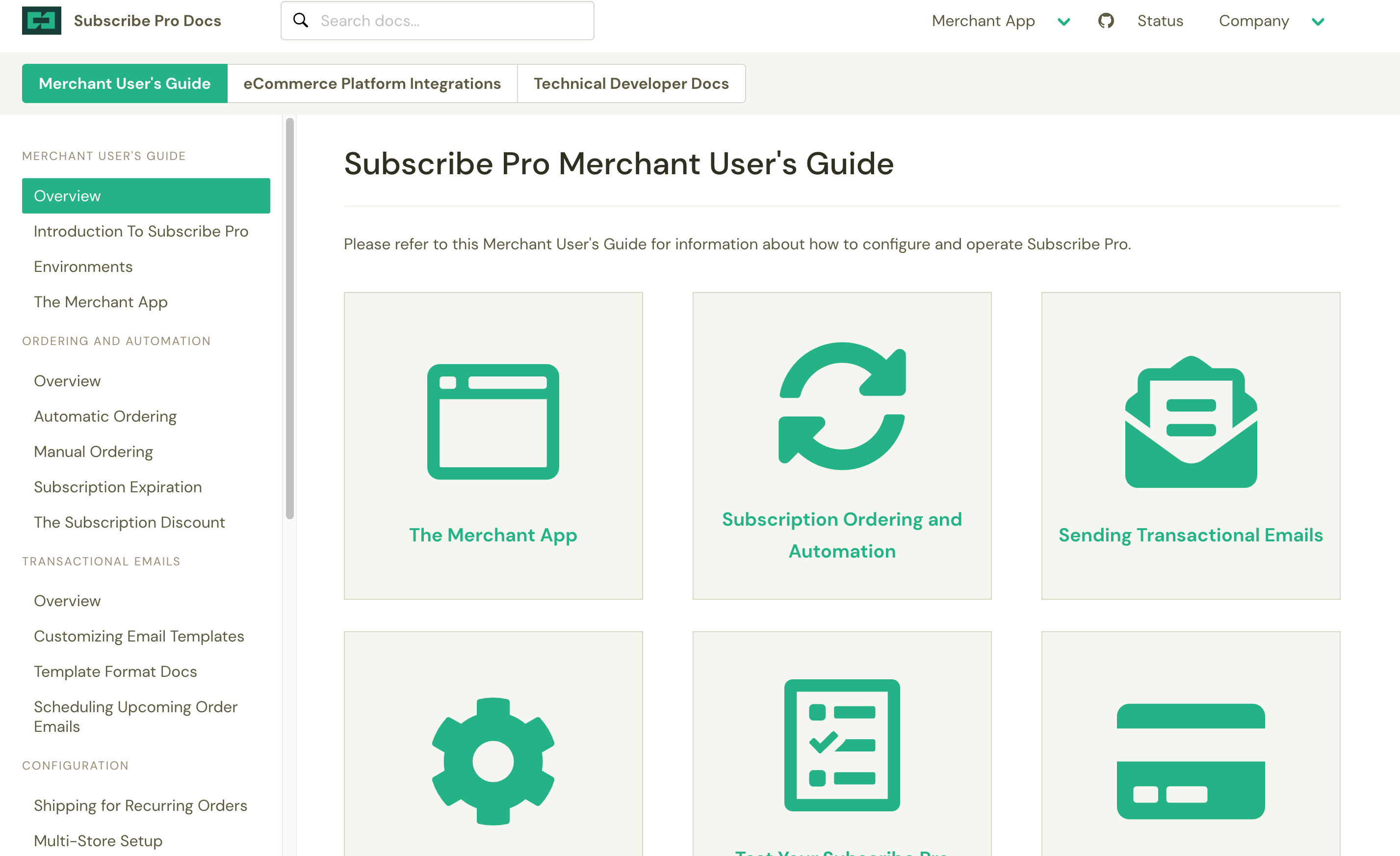Switch to eCommerce Platform Integrations tab
This screenshot has height=856, width=1400.
(x=372, y=83)
